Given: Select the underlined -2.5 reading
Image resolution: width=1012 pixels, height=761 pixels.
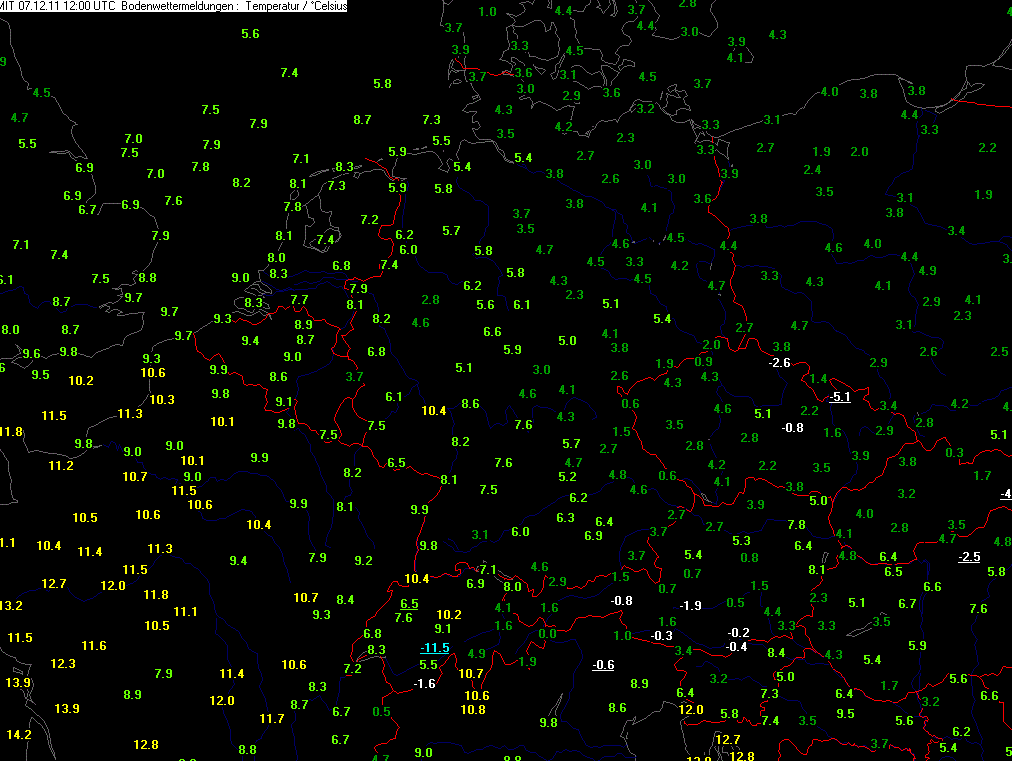Looking at the screenshot, I should (968, 557).
